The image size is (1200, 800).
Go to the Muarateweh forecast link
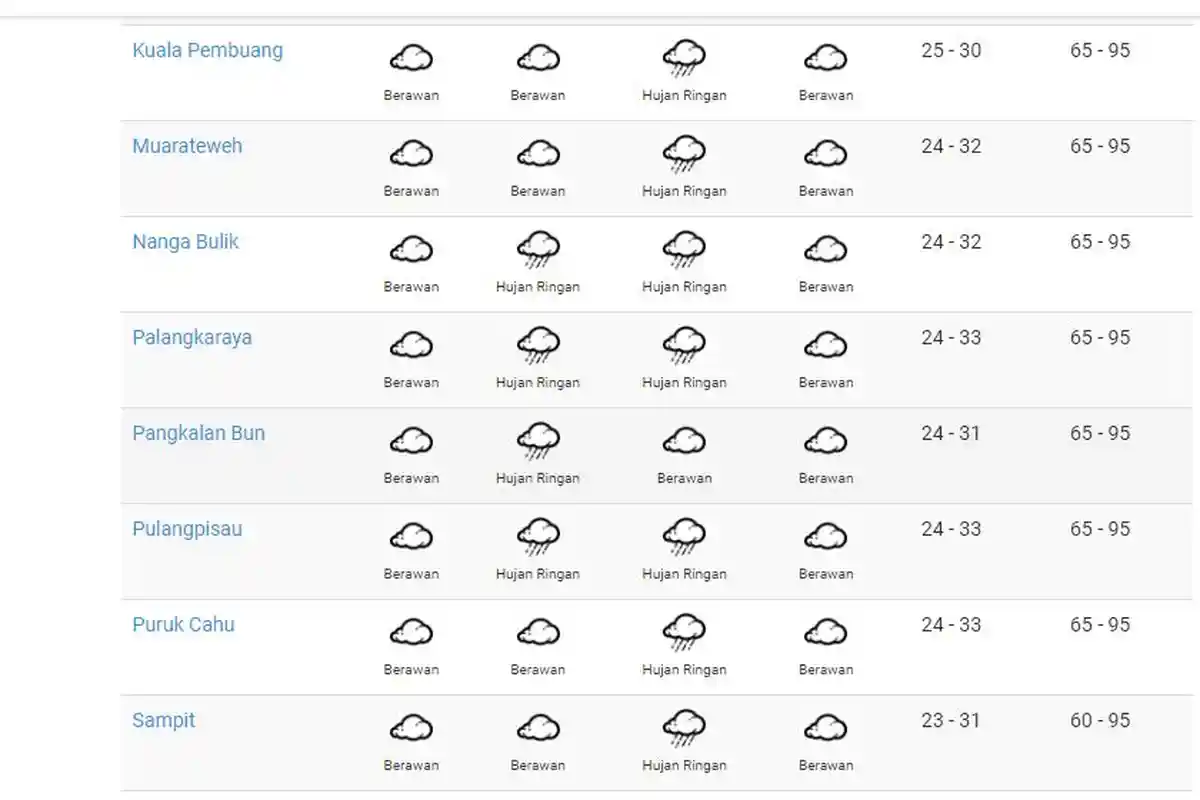pyautogui.click(x=187, y=146)
